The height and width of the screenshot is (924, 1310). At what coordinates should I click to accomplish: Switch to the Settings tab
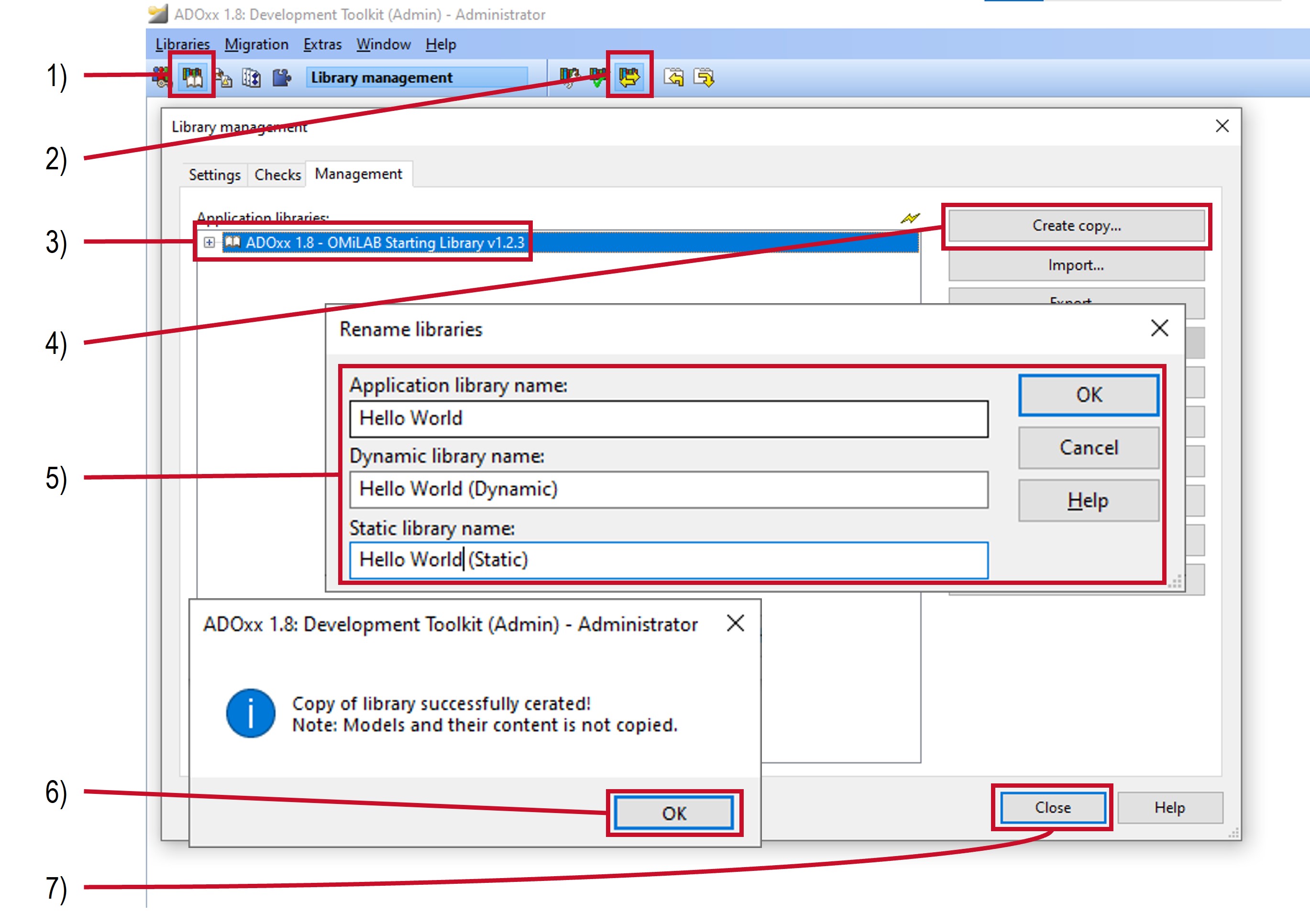(215, 175)
